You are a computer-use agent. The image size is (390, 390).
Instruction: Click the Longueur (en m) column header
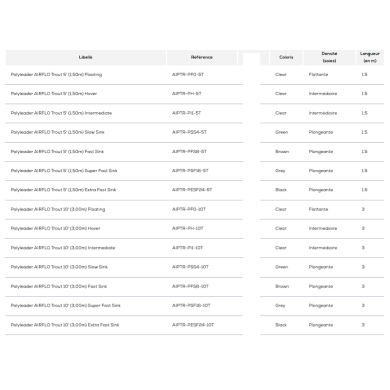point(370,57)
